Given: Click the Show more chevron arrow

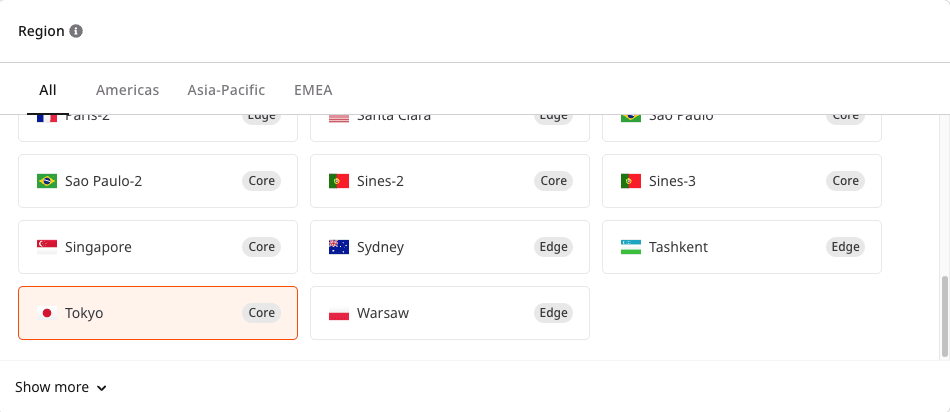Looking at the screenshot, I should click(102, 388).
